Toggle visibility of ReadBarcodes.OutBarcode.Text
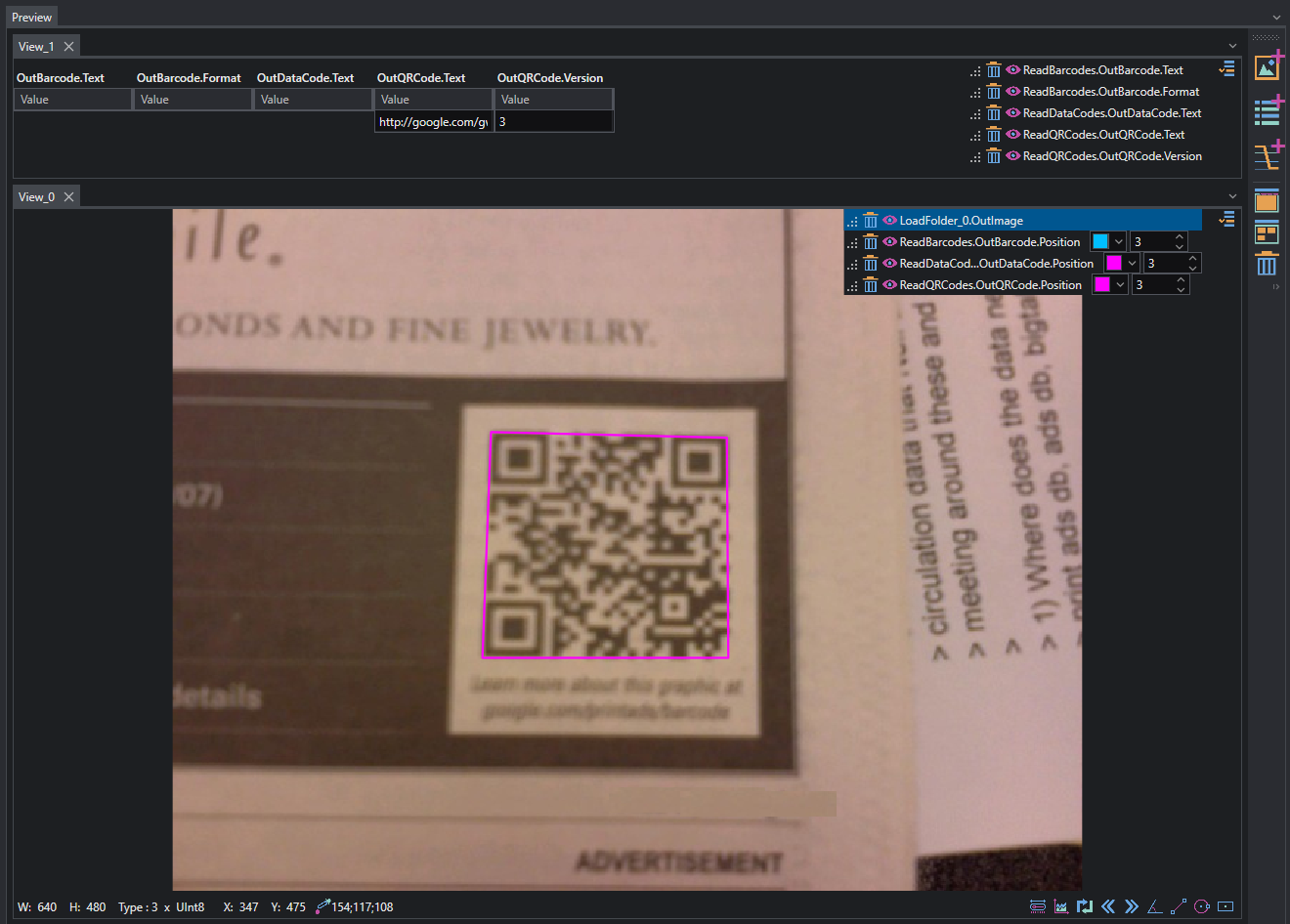 point(1013,70)
